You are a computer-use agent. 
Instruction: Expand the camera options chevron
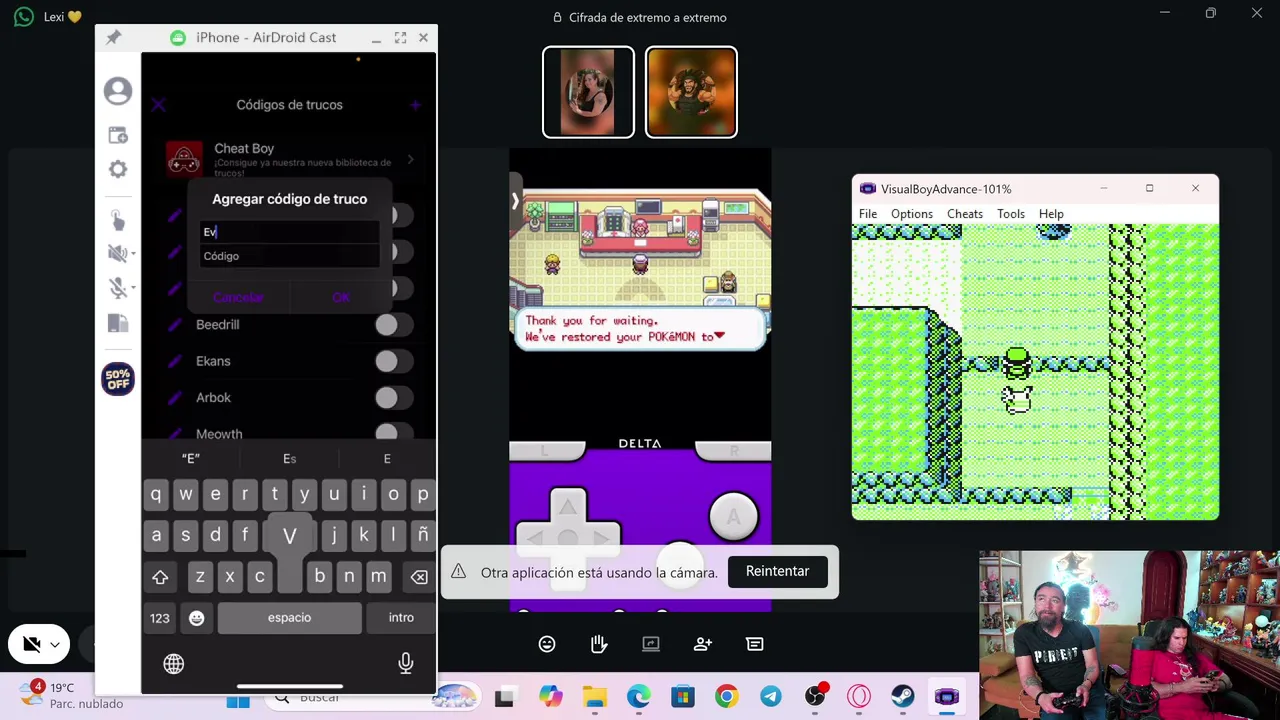[55, 645]
